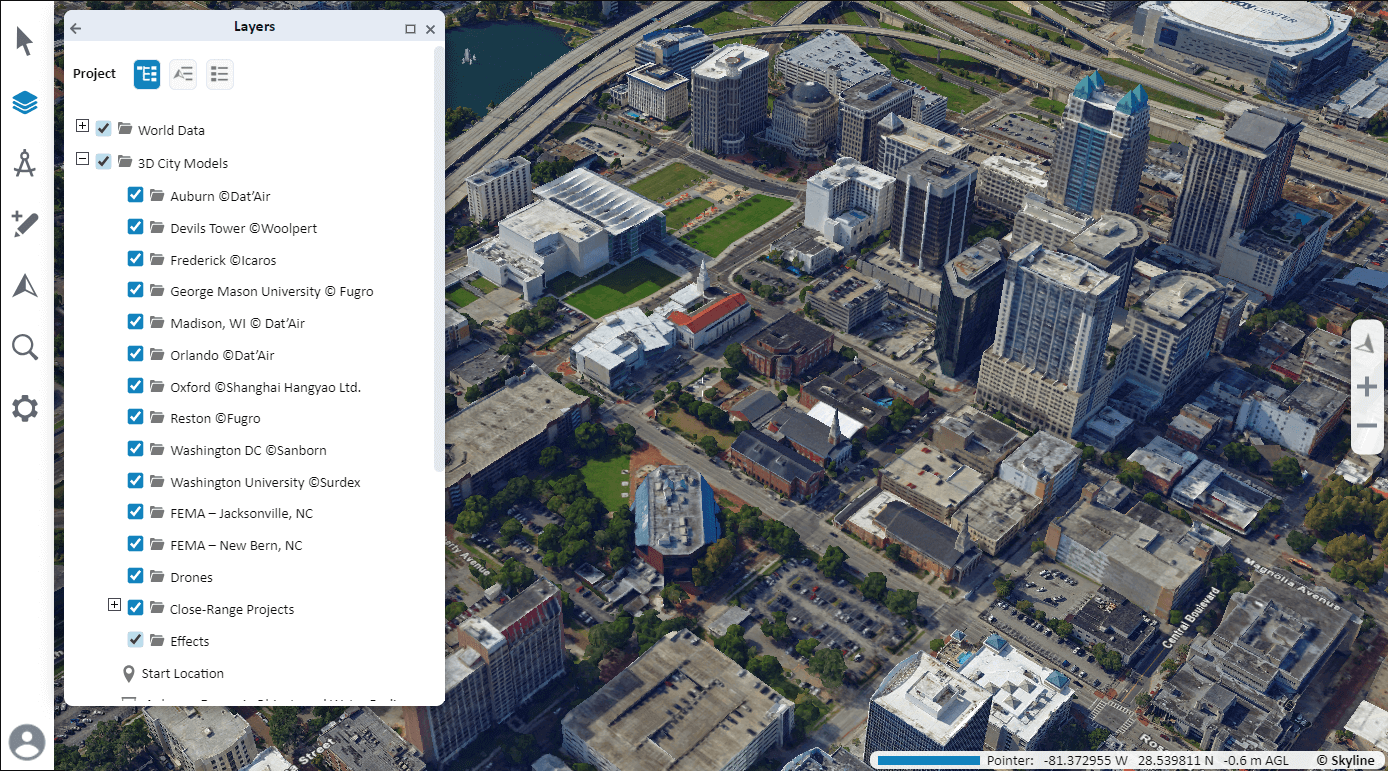Click the compass orientation control on the map
1388x771 pixels.
[1367, 342]
